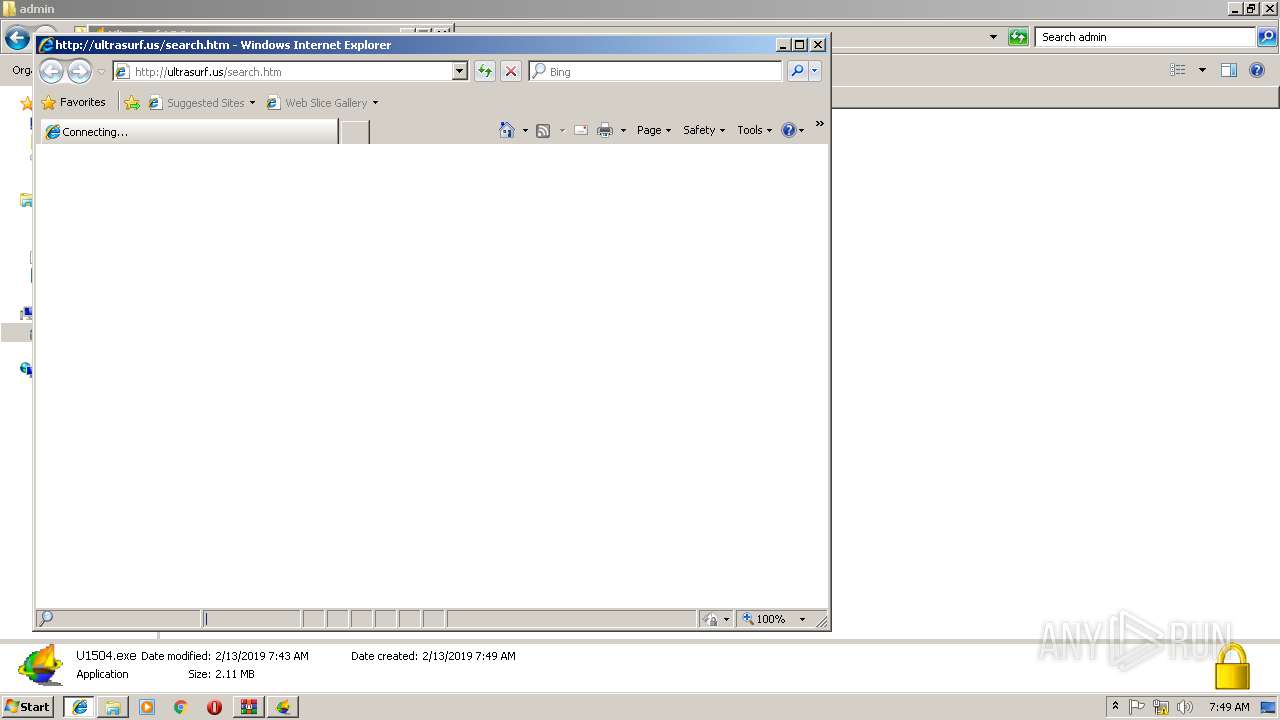Open a new blank tab button
The width and height of the screenshot is (1280, 720).
(x=355, y=132)
